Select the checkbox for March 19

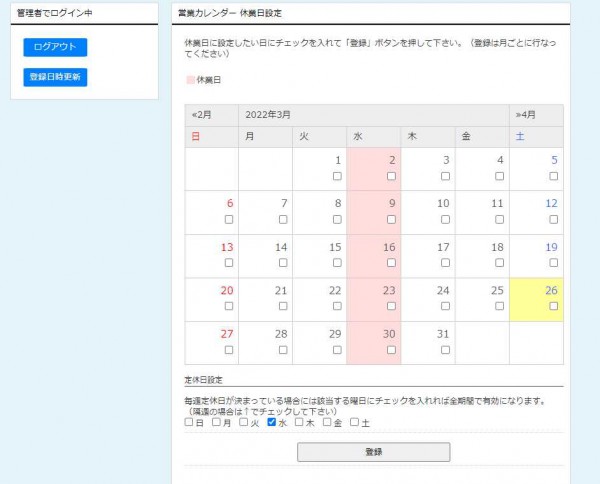(553, 263)
